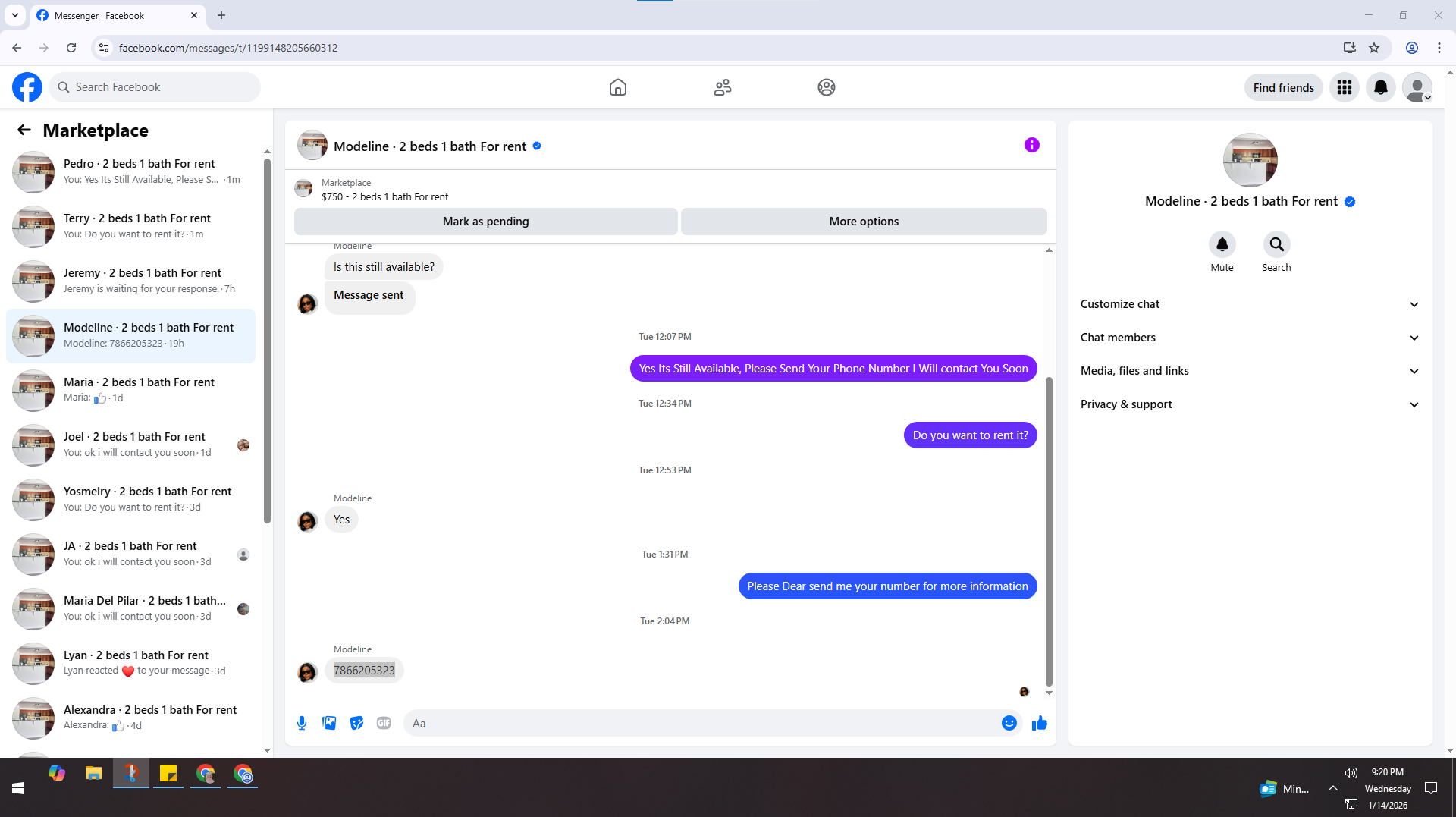The width and height of the screenshot is (1456, 817).
Task: Click Modeline's profile picture in right panel
Action: coord(1250,160)
